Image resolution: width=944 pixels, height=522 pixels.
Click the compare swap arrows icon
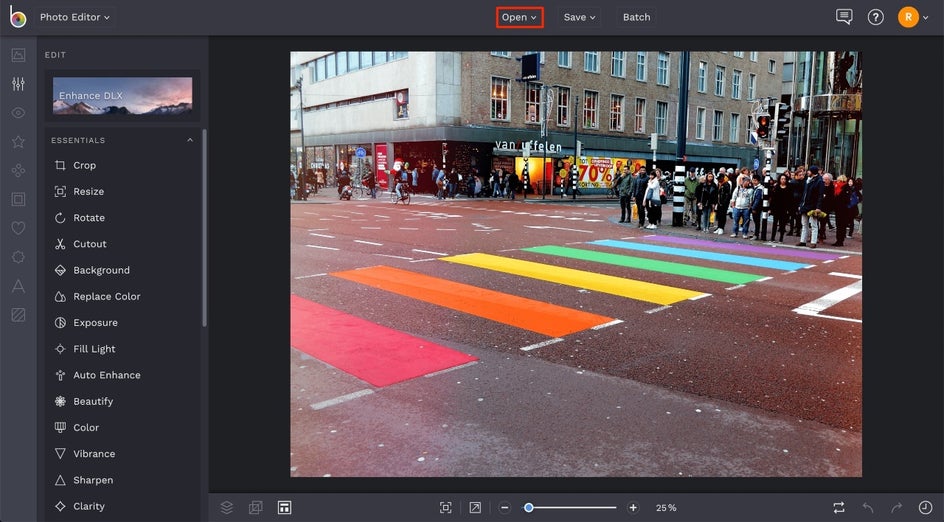pyautogui.click(x=839, y=508)
